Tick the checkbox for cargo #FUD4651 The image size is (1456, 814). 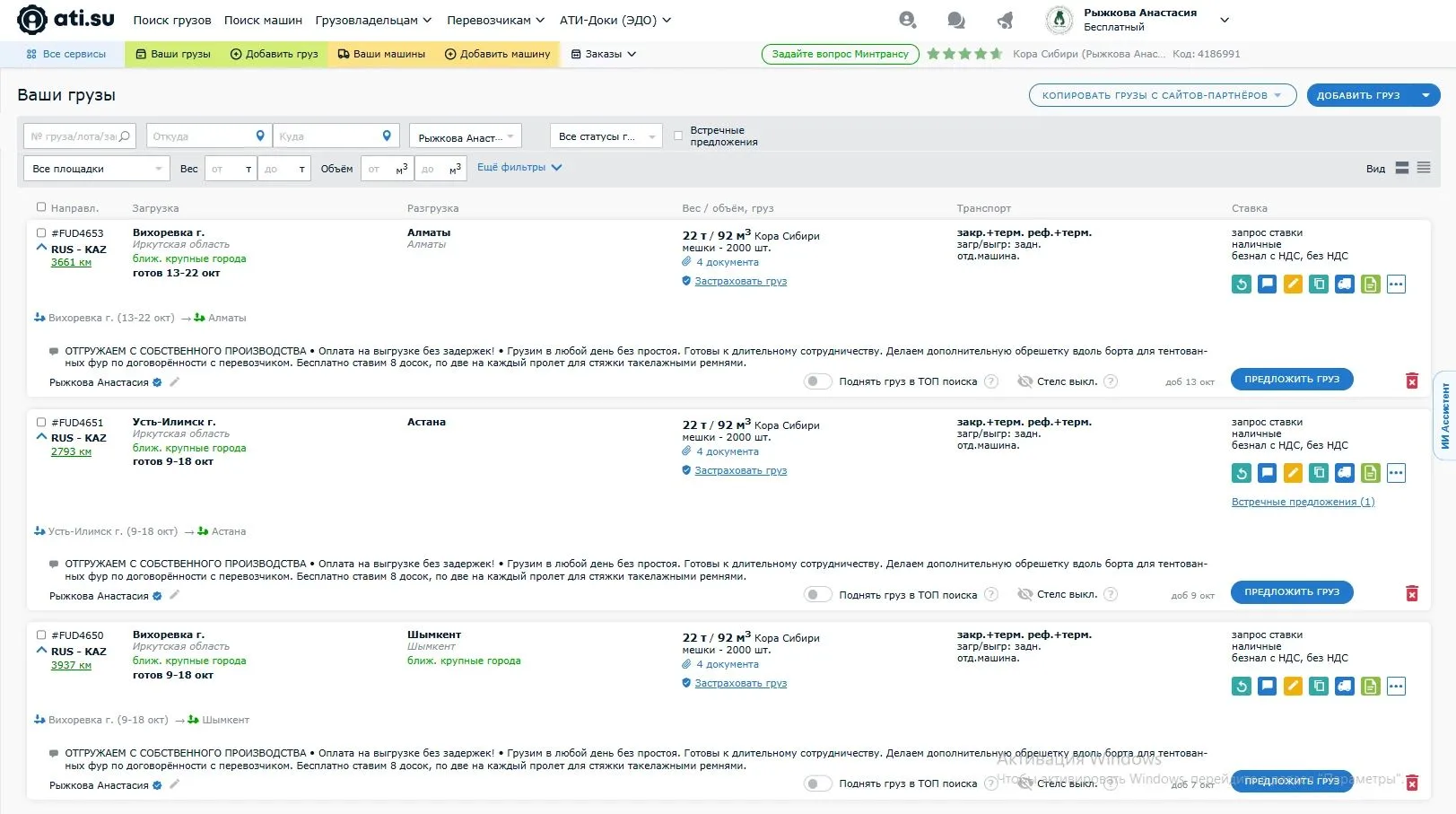41,422
